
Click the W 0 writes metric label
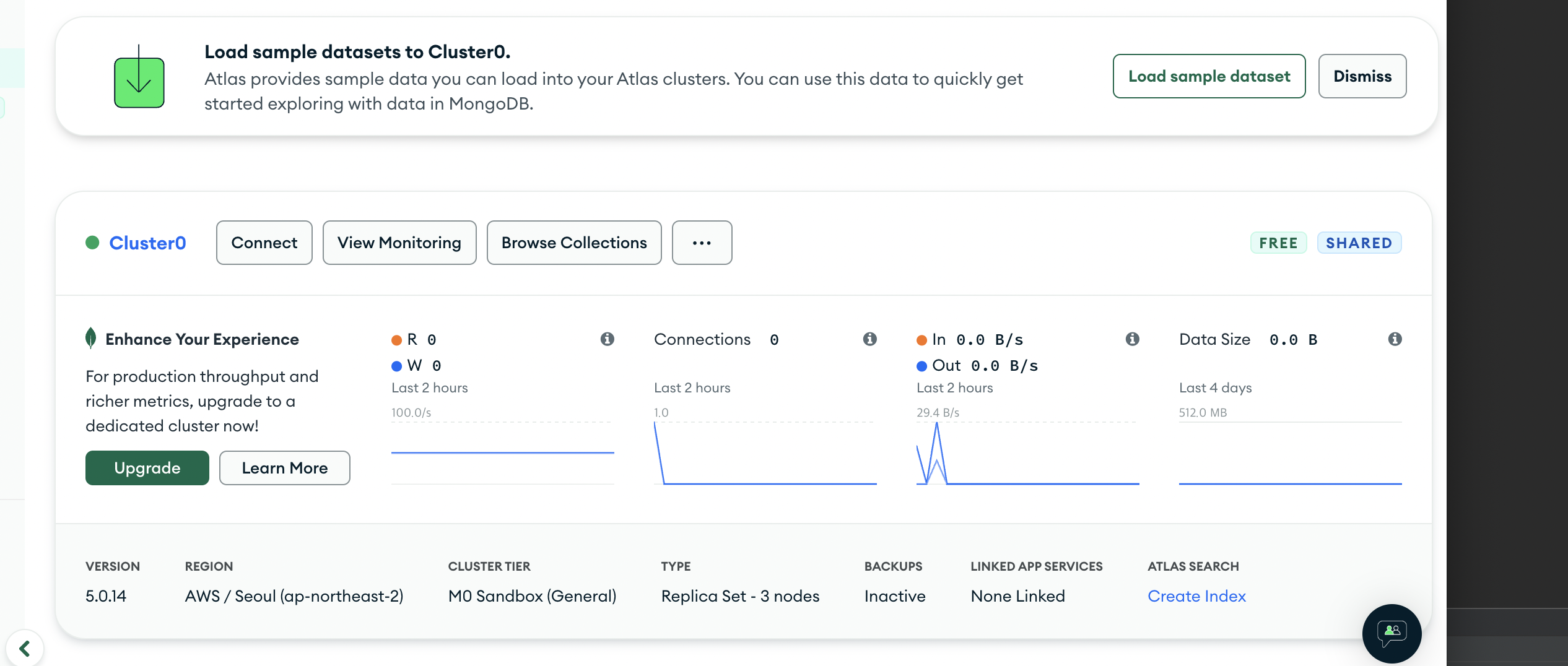(417, 365)
